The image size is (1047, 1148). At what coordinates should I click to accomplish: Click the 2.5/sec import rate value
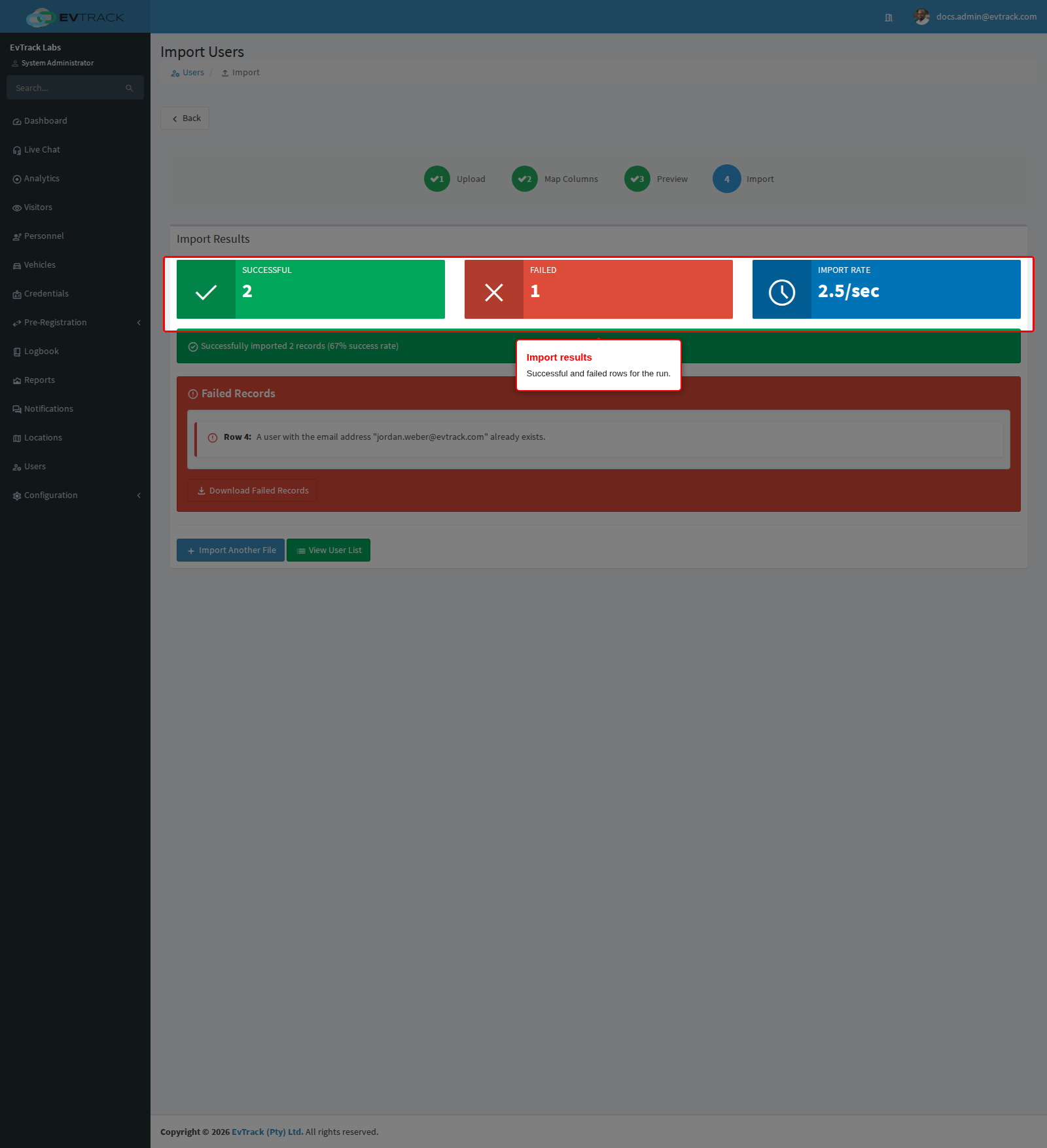[x=849, y=291]
